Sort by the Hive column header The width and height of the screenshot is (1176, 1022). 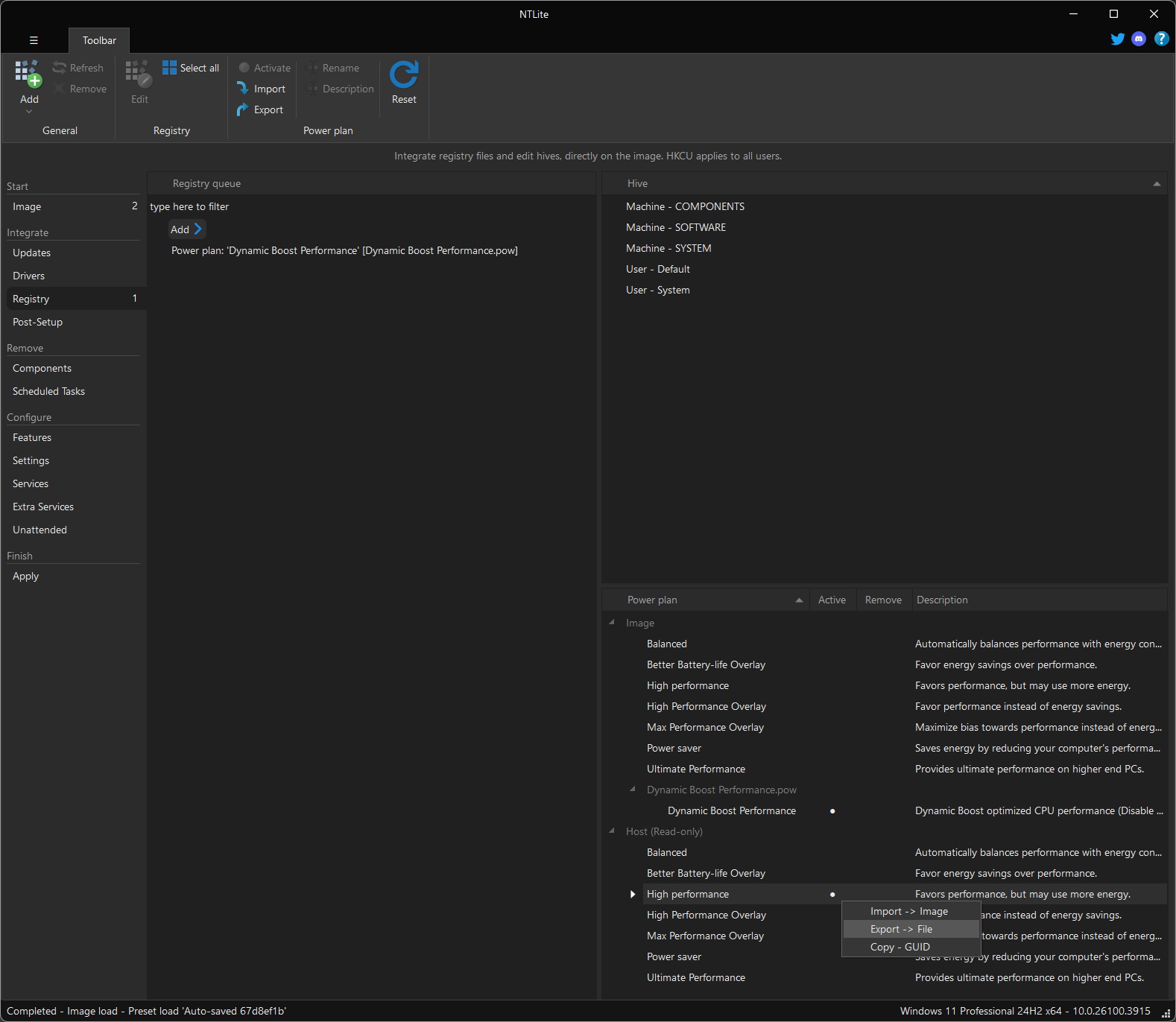pyautogui.click(x=884, y=183)
